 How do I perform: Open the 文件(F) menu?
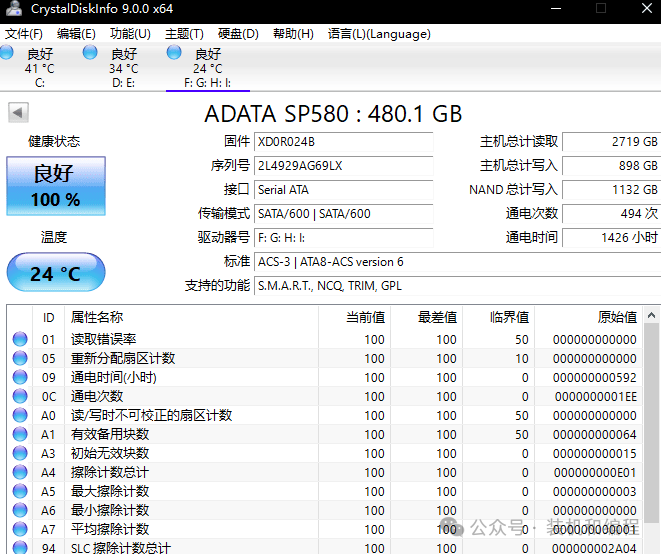click(24, 33)
